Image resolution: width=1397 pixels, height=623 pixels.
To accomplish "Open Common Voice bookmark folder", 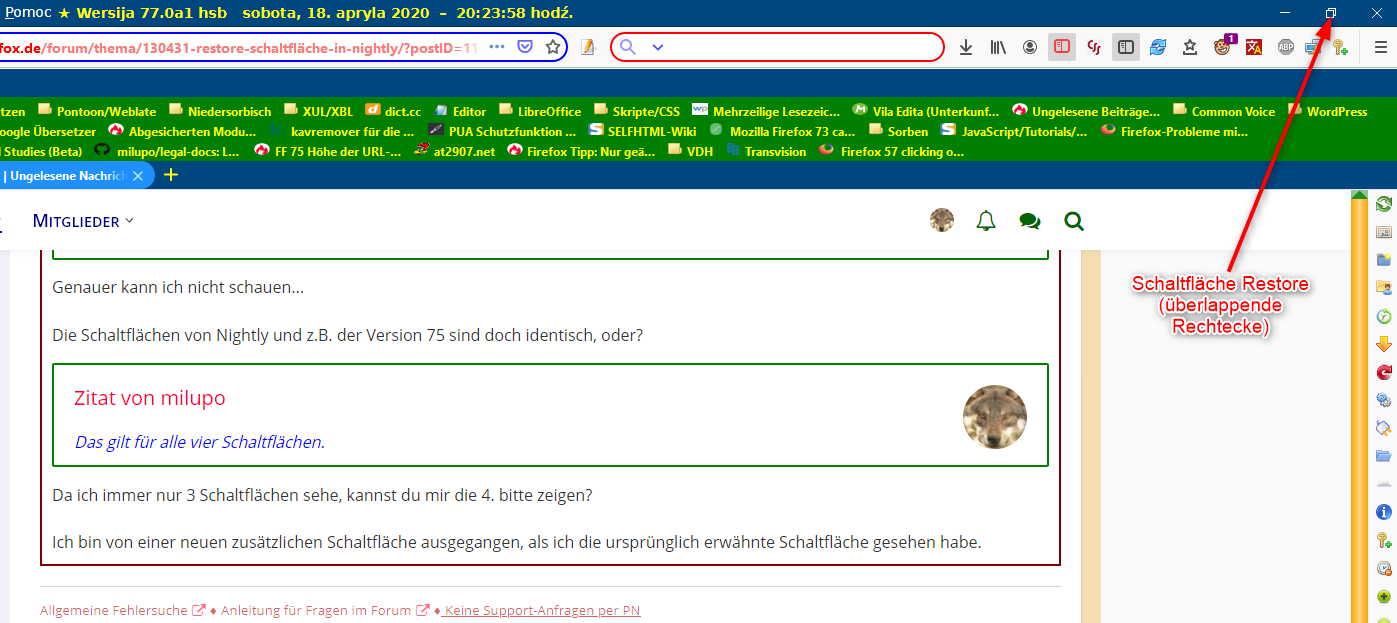I will tap(1224, 111).
